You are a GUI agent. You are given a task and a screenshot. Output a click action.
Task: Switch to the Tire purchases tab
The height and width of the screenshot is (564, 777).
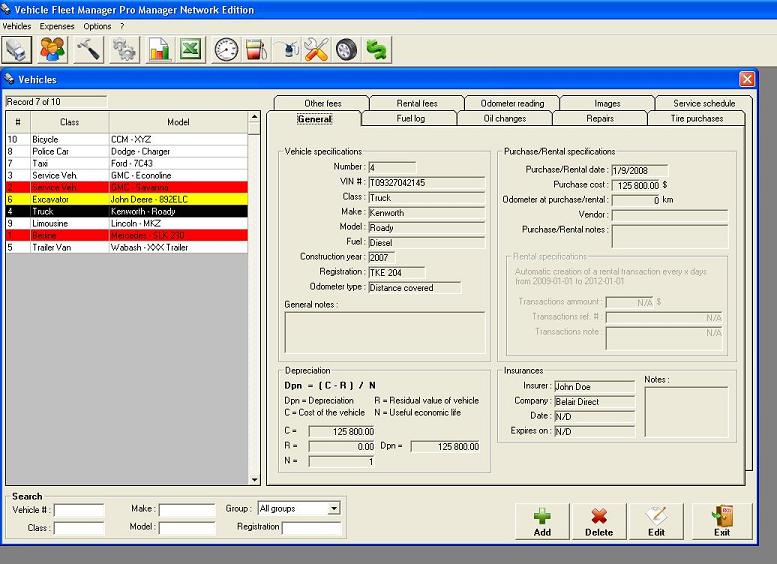coord(696,118)
